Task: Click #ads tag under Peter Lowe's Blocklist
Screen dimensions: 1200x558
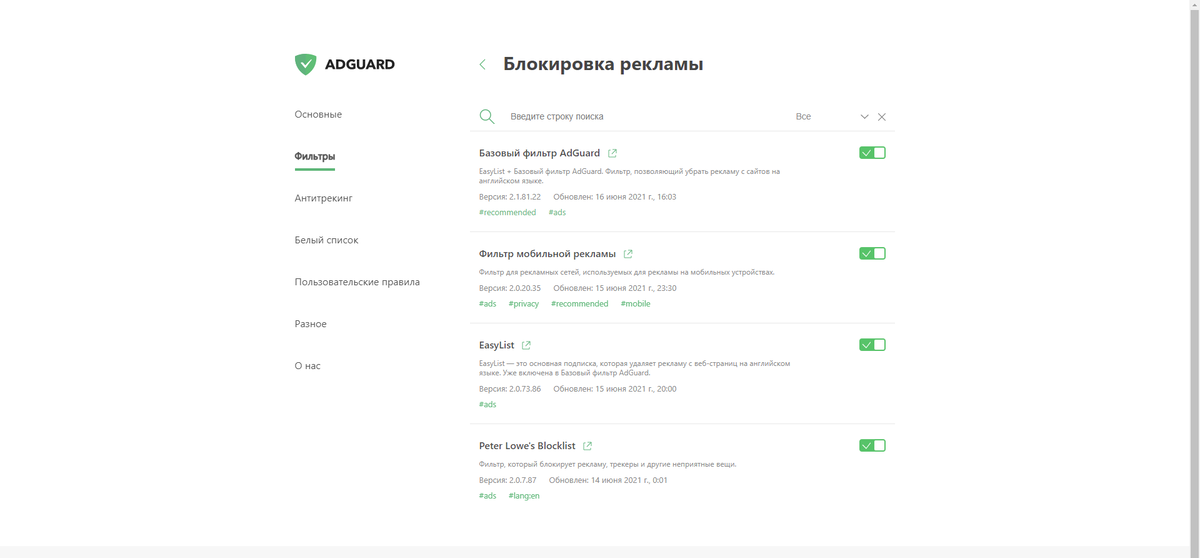Action: coord(487,496)
